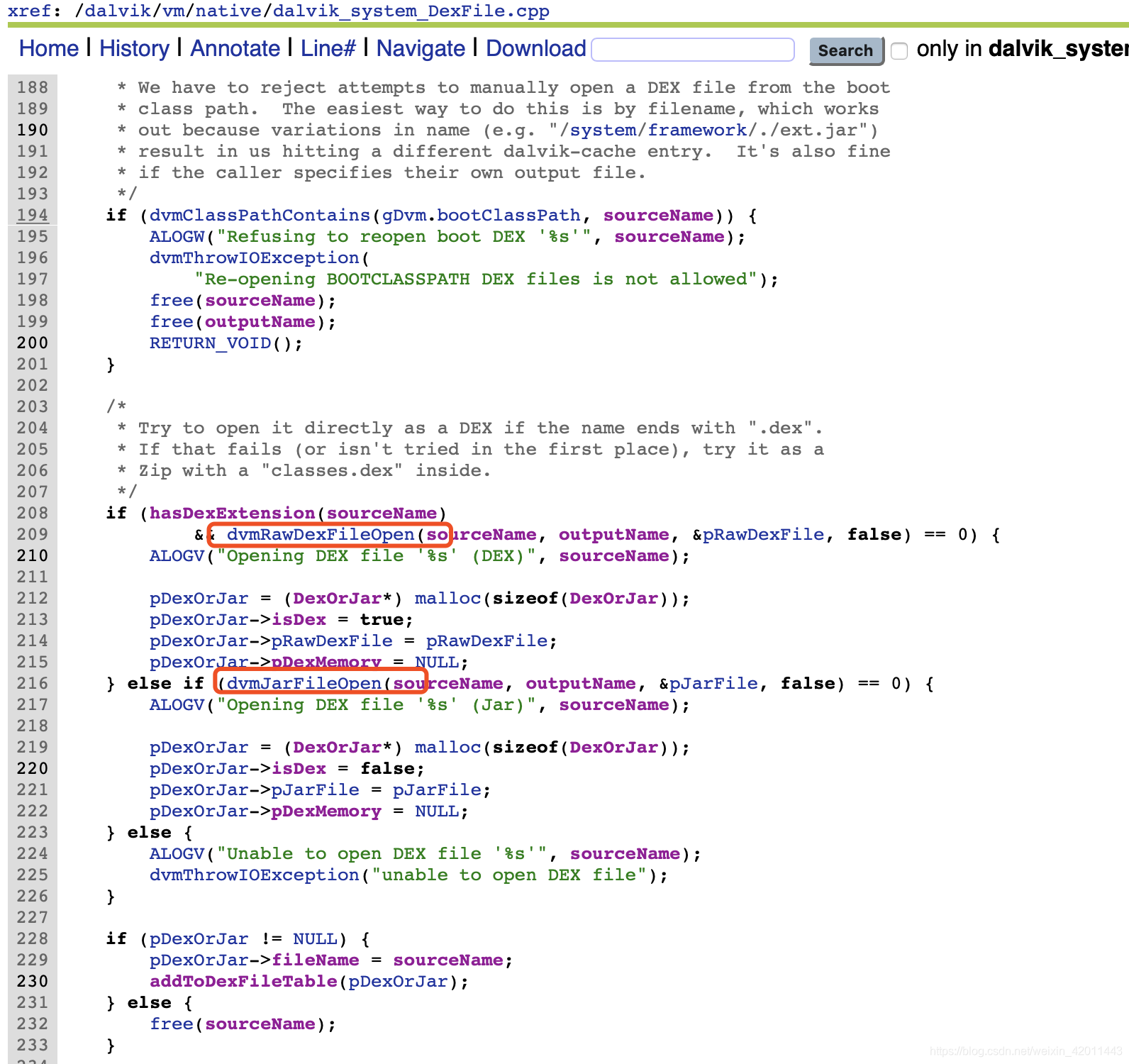The height and width of the screenshot is (1064, 1129).
Task: Click pJarFile member on line 221
Action: click(x=316, y=789)
